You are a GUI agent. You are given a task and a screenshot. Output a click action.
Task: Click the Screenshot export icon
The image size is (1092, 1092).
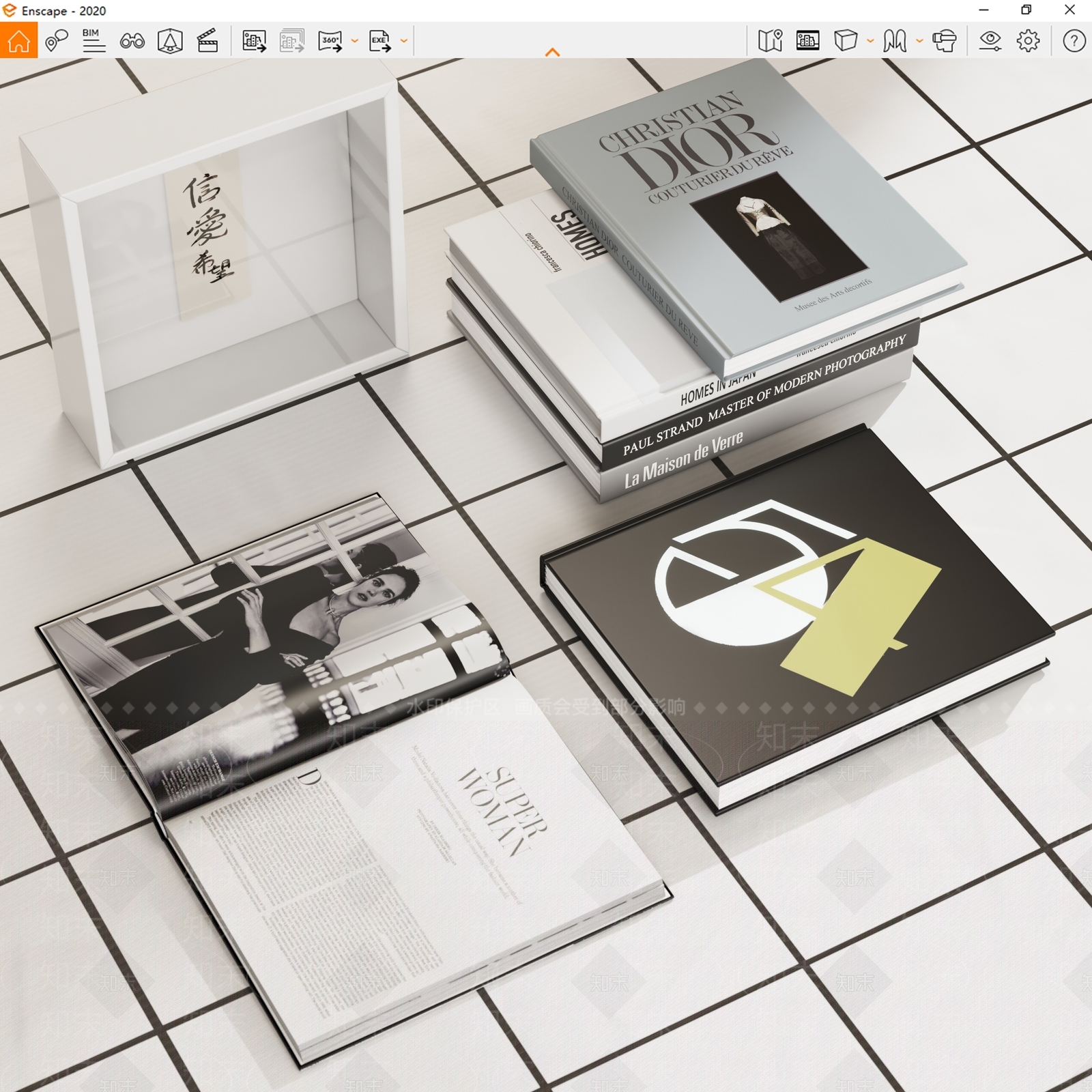(254, 41)
